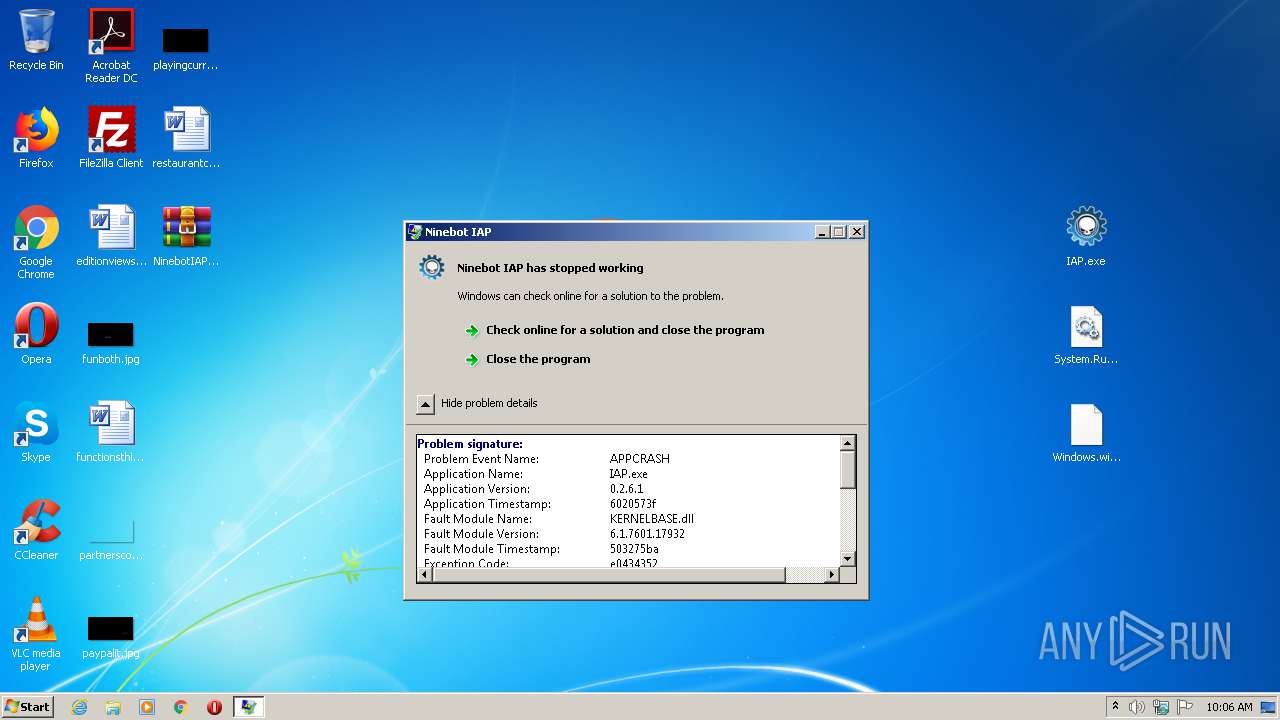Launch FileZilla Client shortcut
Screen dimensions: 1280x720
[x=111, y=138]
